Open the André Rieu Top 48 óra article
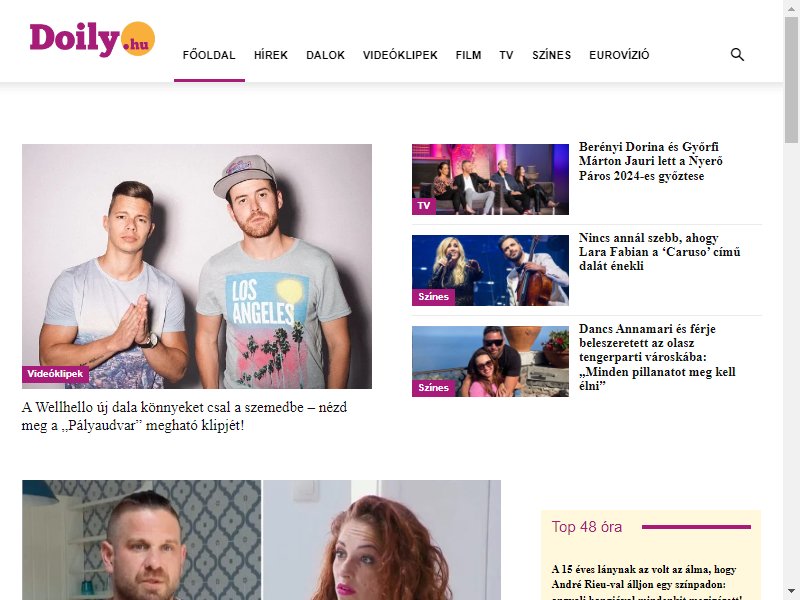Screen dimensions: 800x600 click(646, 582)
